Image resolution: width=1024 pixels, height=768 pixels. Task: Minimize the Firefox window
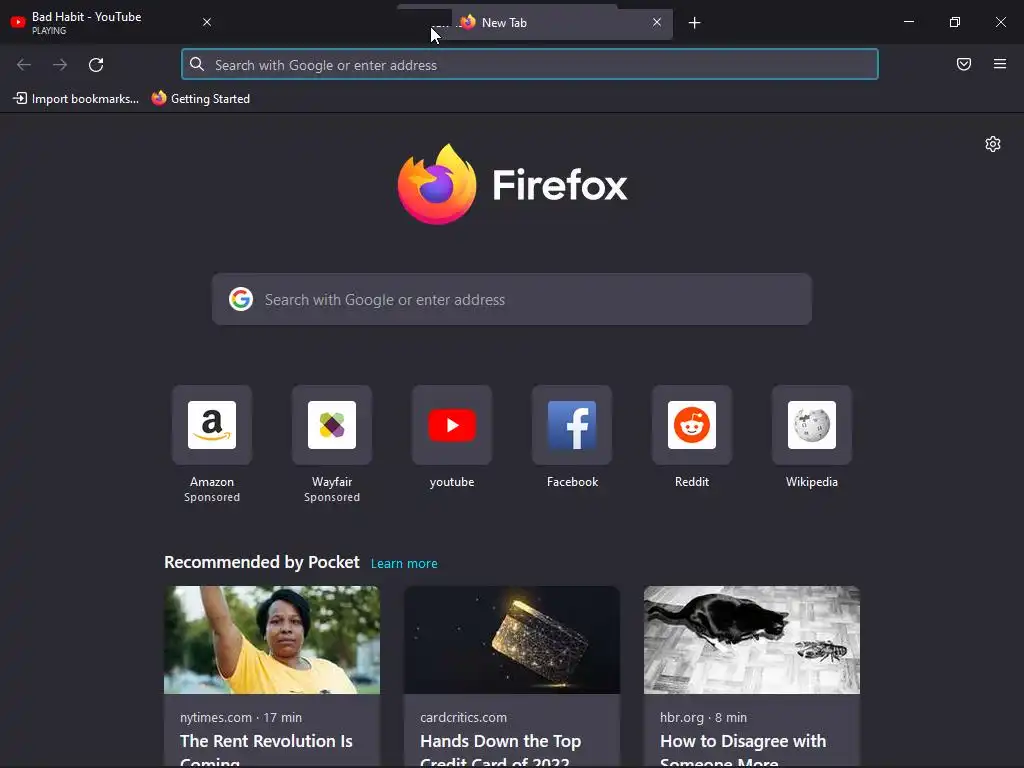pyautogui.click(x=908, y=22)
